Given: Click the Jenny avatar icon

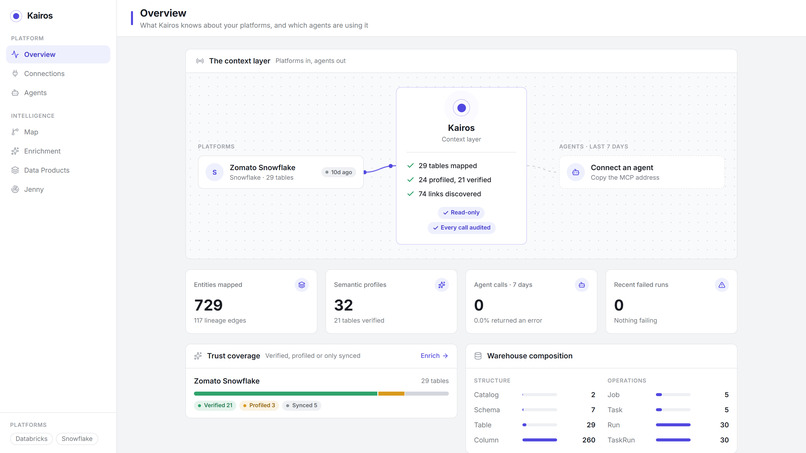Looking at the screenshot, I should click(15, 189).
